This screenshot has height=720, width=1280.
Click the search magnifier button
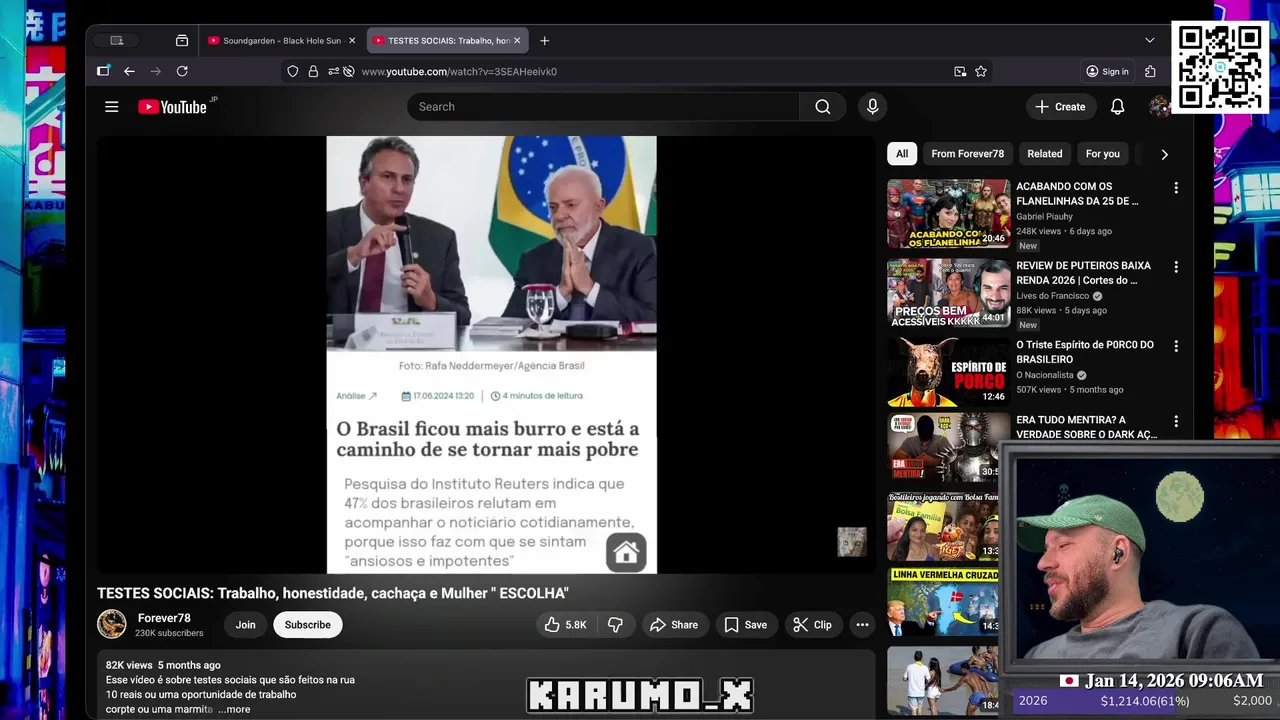(822, 107)
